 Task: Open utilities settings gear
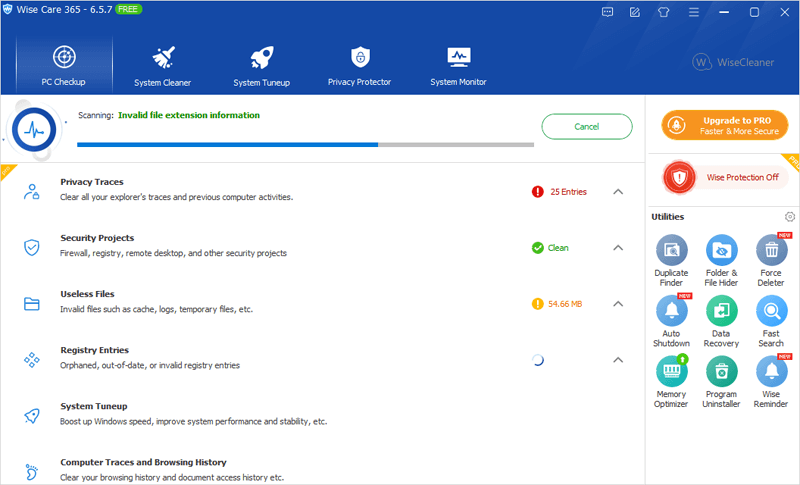(789, 217)
